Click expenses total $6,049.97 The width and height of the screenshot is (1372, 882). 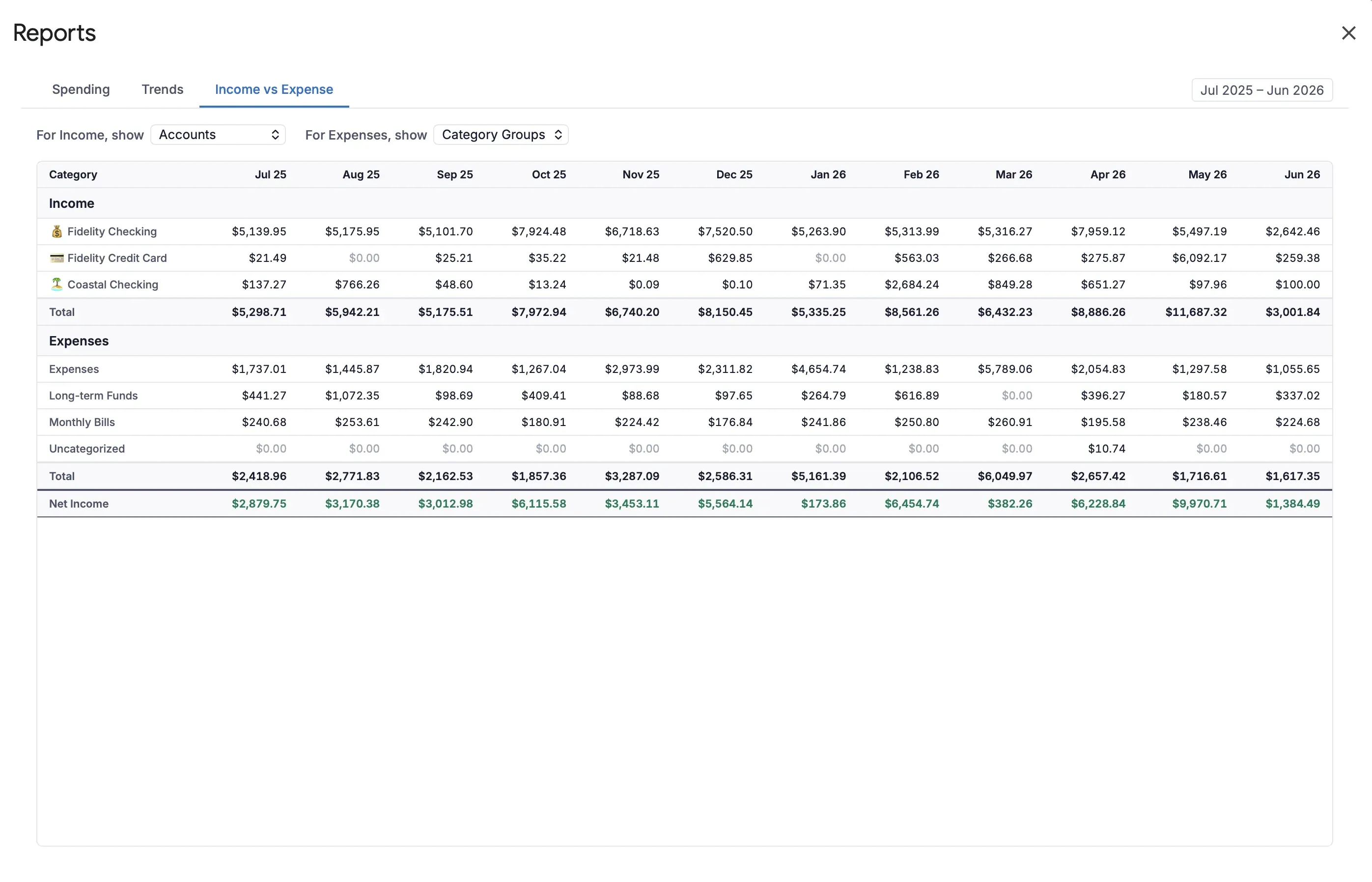click(x=1005, y=476)
